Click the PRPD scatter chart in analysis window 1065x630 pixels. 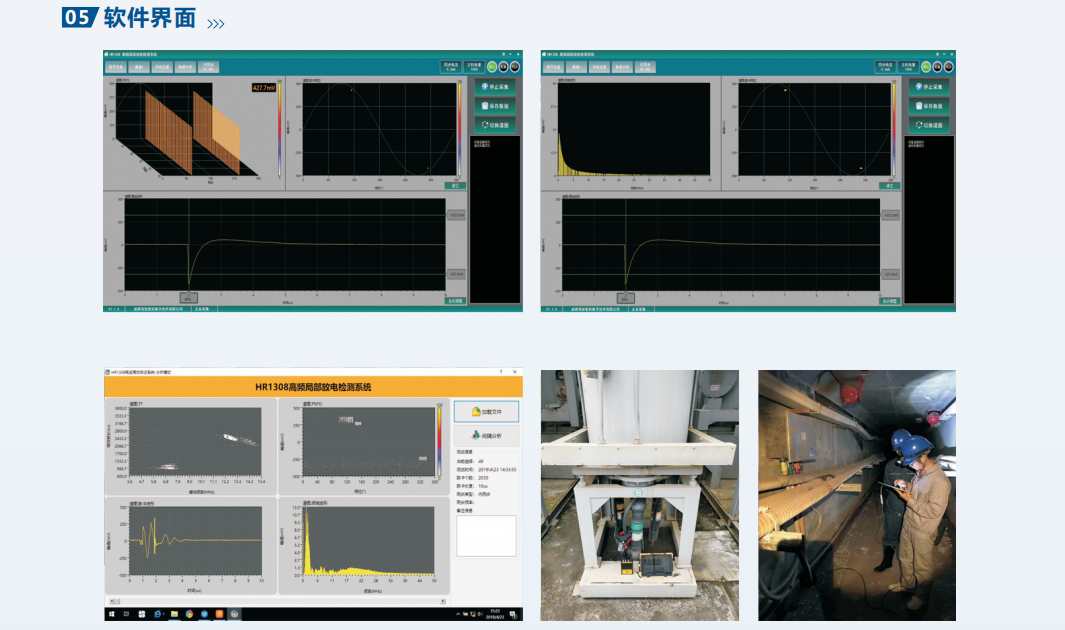[x=367, y=441]
